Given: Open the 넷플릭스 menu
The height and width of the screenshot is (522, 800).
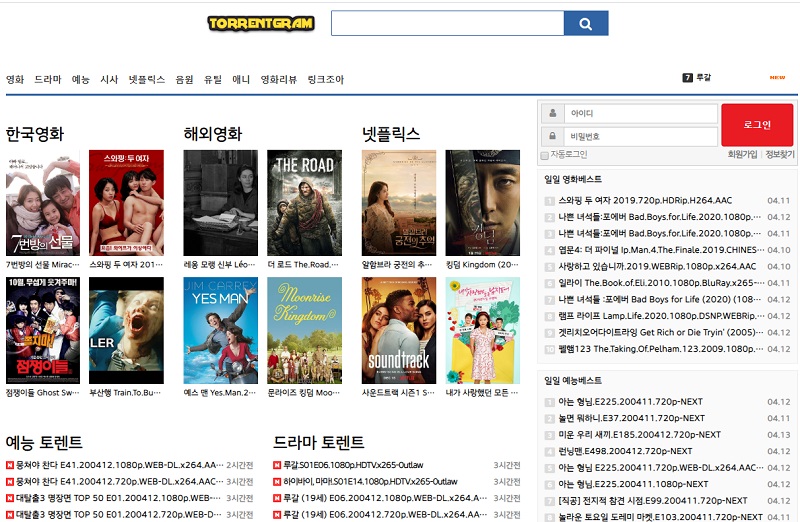Looking at the screenshot, I should click(x=146, y=80).
